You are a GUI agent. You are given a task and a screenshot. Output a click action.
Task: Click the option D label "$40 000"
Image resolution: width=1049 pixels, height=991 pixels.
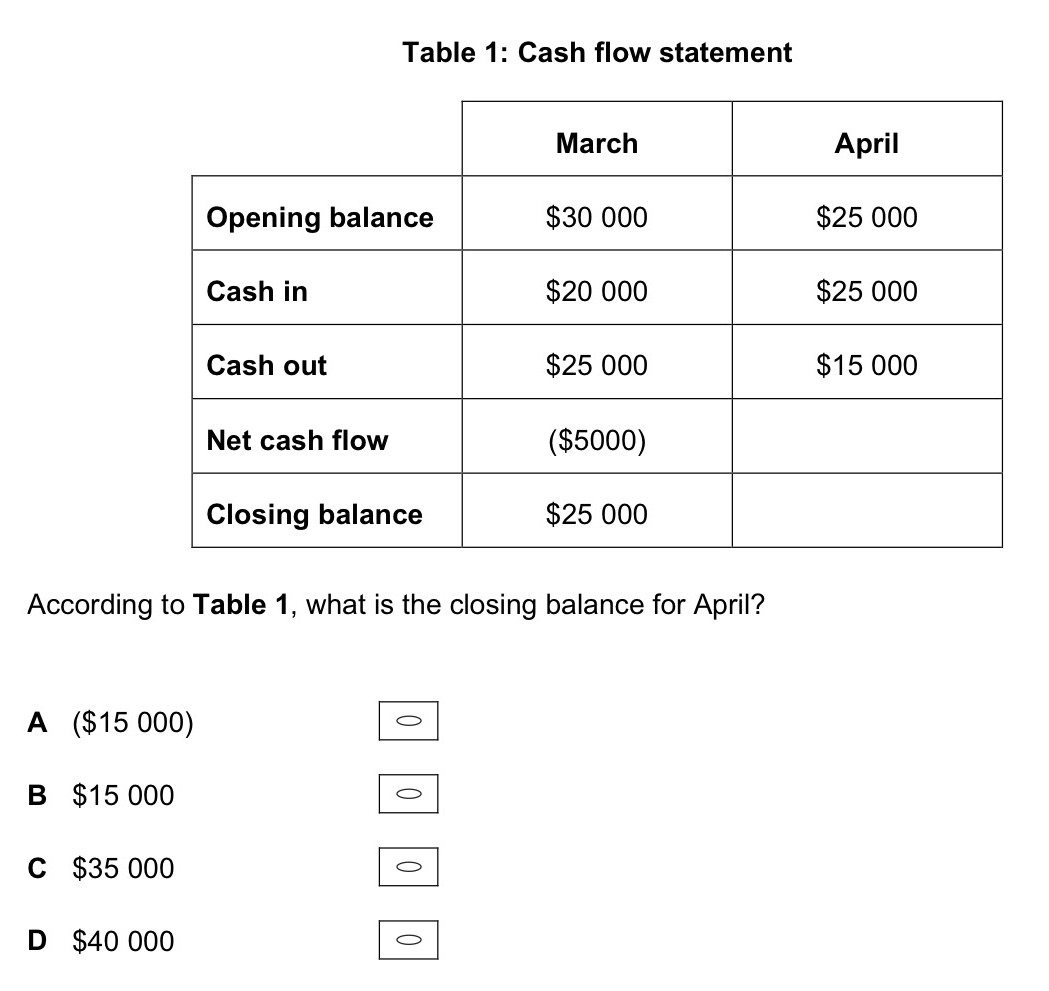[123, 941]
